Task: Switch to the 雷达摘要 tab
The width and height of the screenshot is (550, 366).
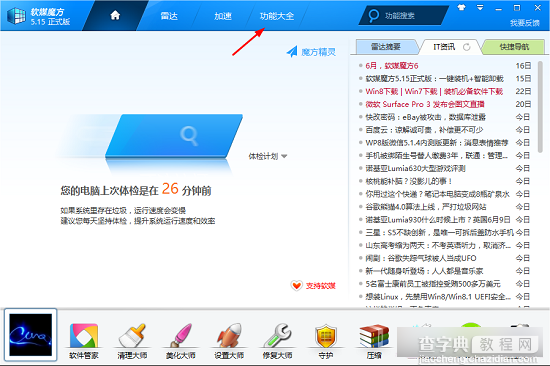Action: pyautogui.click(x=386, y=47)
